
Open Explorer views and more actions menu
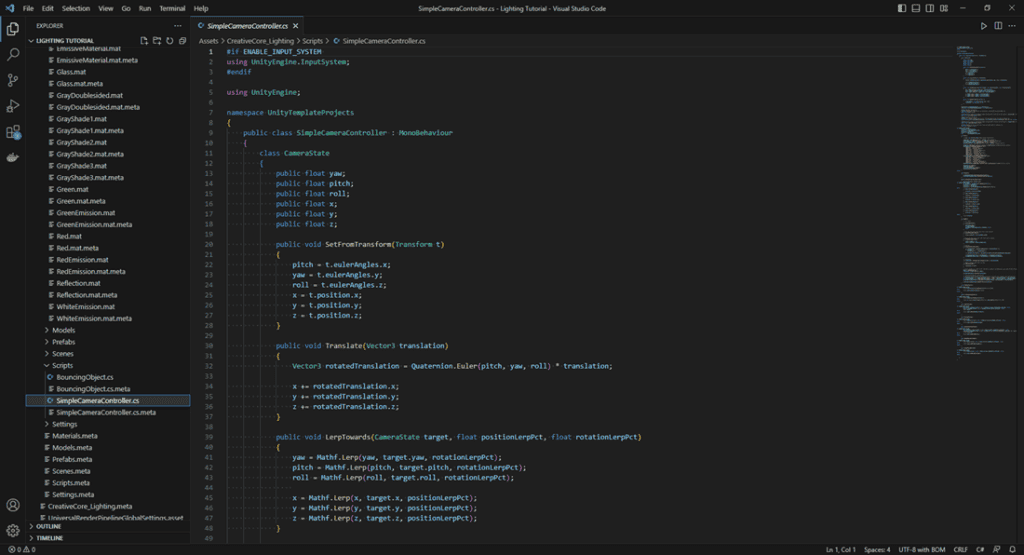pyautogui.click(x=178, y=26)
